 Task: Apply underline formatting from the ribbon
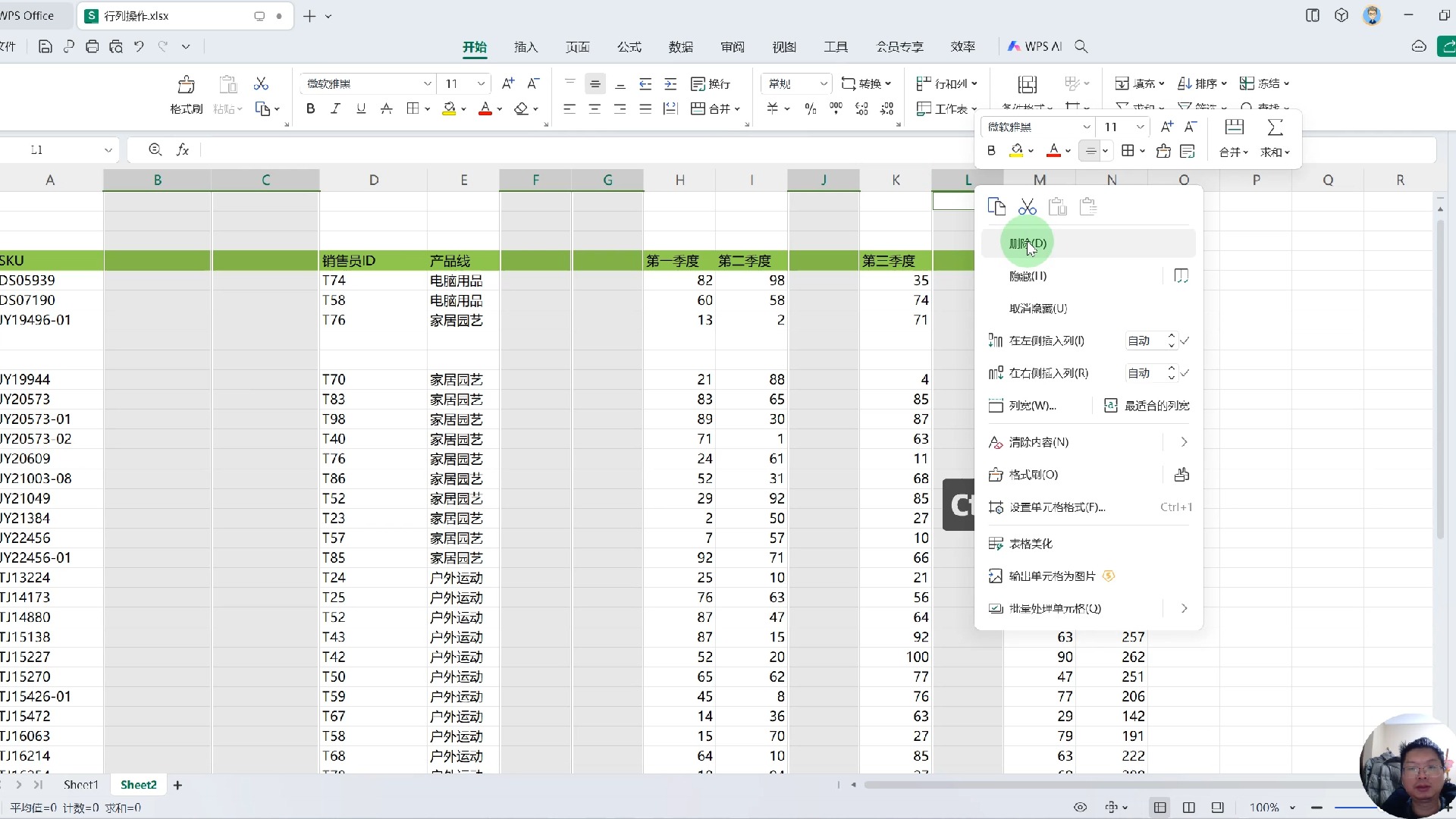(x=360, y=108)
